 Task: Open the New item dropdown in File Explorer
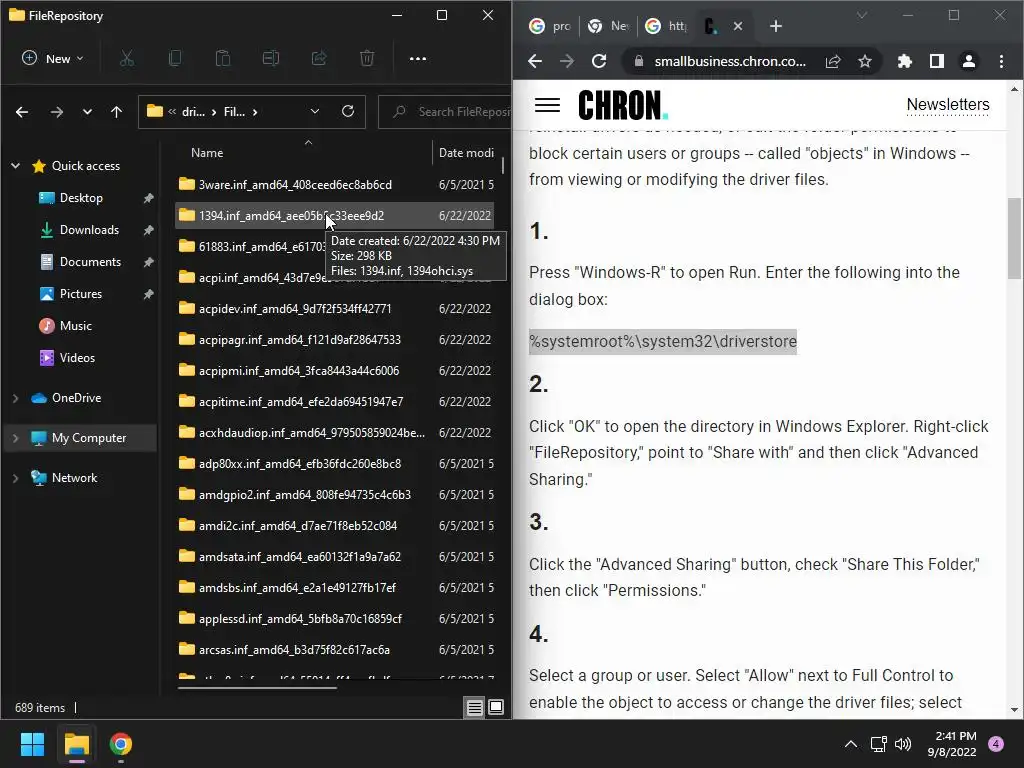(52, 59)
